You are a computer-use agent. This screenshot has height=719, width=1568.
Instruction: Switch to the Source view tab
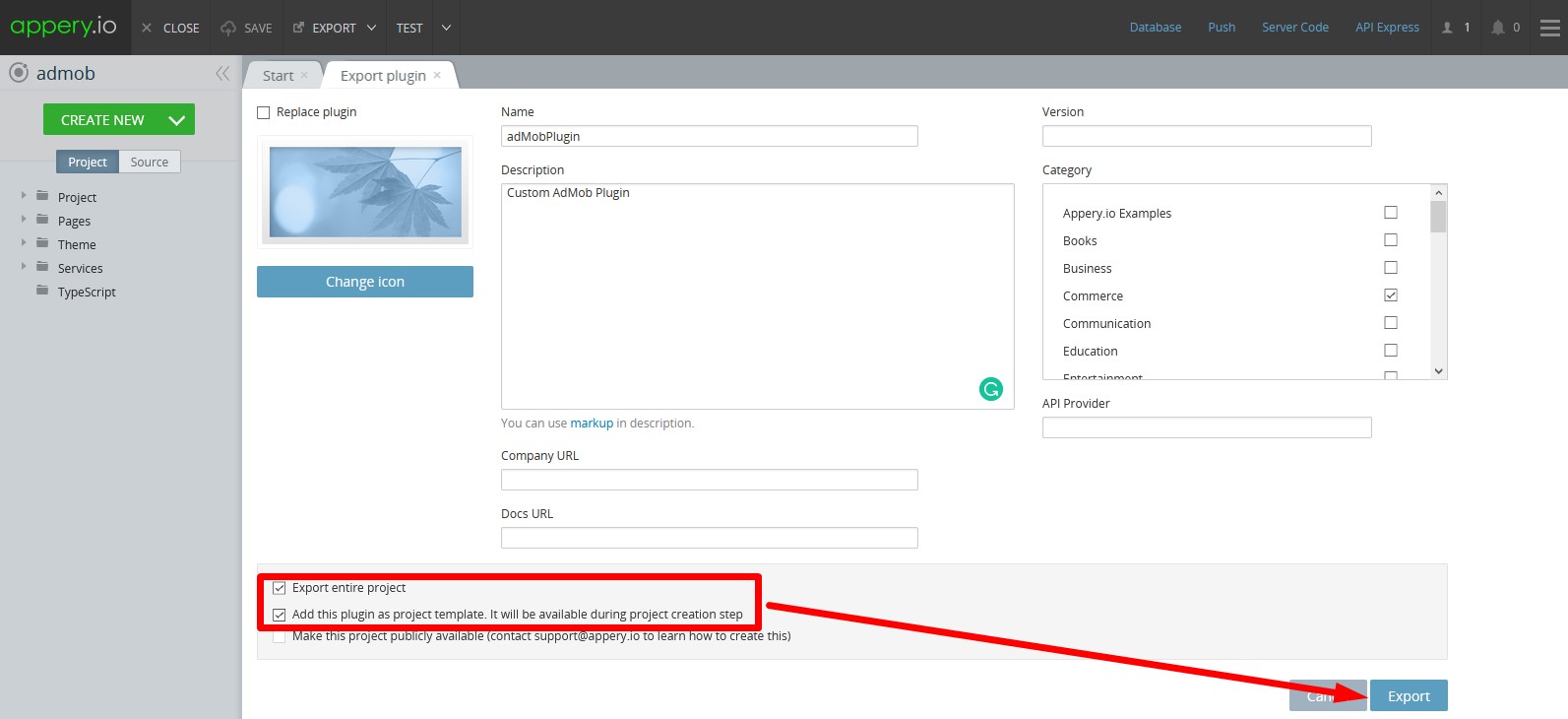[150, 162]
